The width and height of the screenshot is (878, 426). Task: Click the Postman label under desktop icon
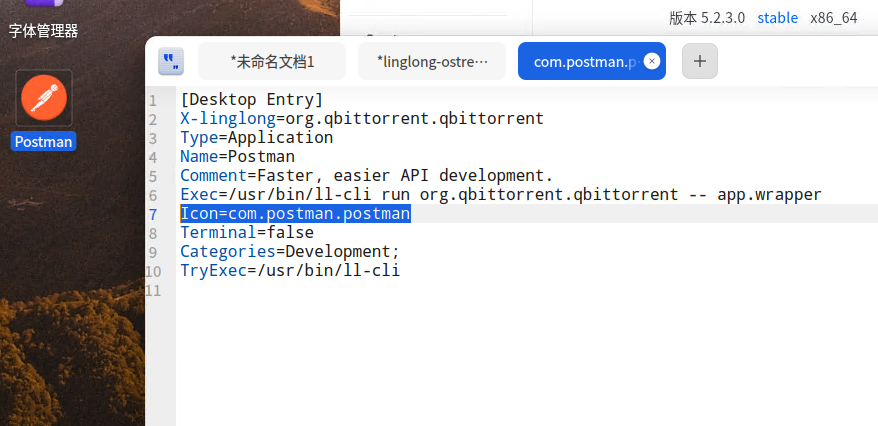point(44,142)
